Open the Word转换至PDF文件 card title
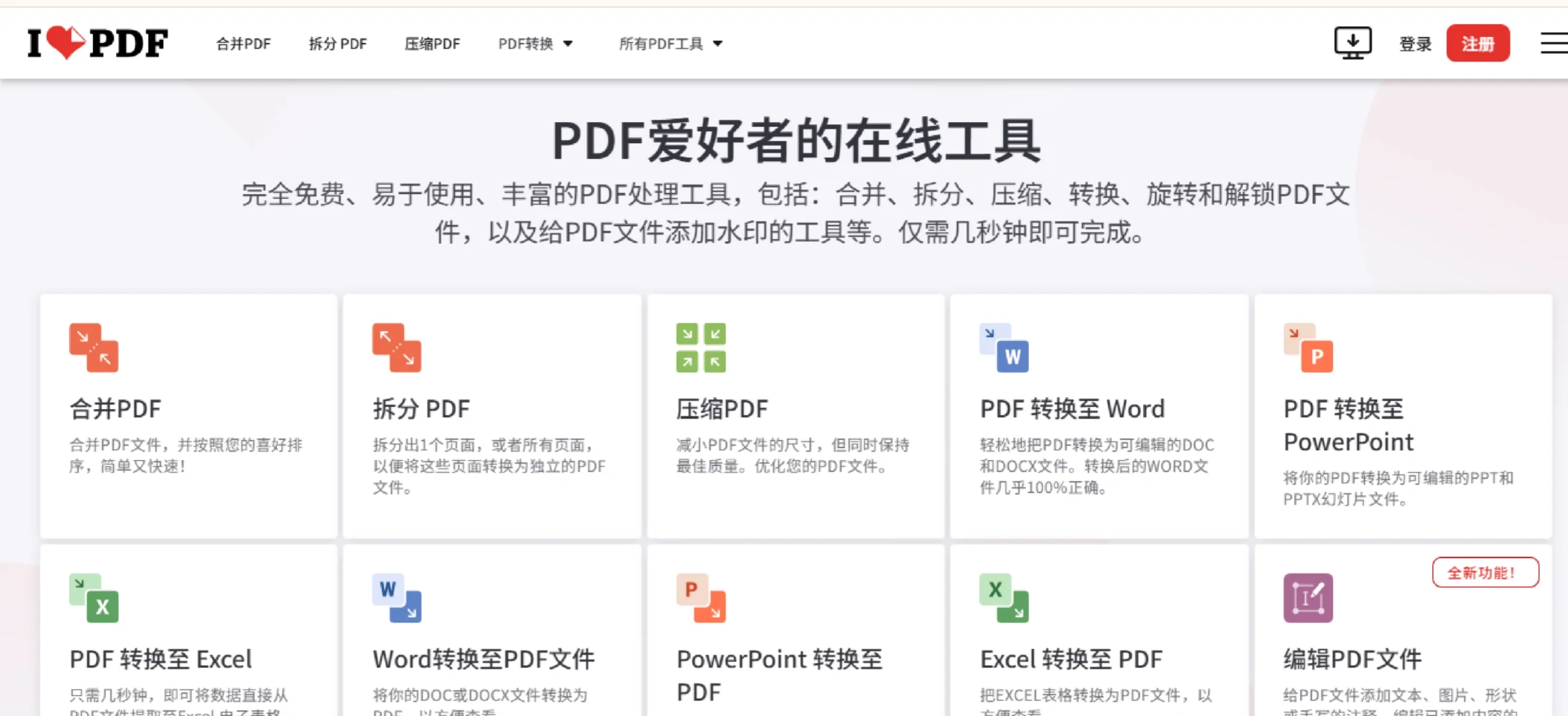 [x=484, y=659]
